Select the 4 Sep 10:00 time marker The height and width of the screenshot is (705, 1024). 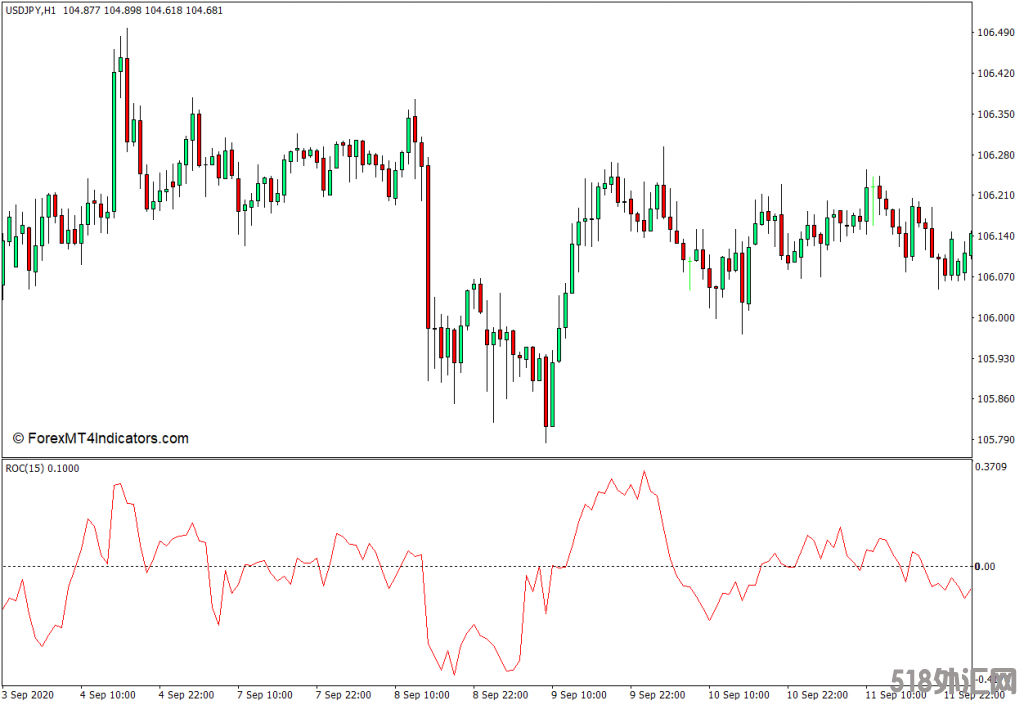tap(108, 694)
